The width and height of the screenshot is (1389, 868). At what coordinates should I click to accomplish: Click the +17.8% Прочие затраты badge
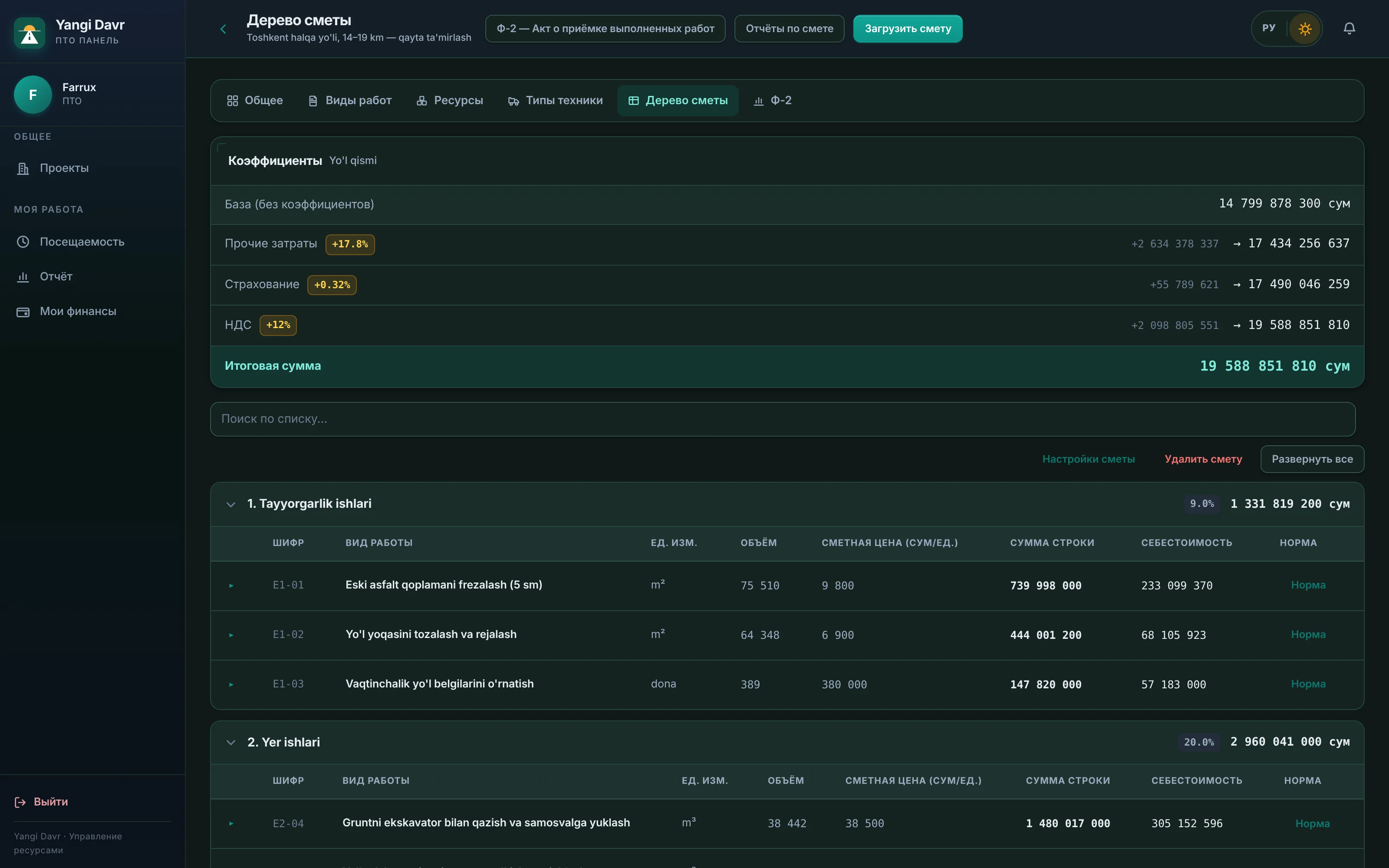(350, 244)
